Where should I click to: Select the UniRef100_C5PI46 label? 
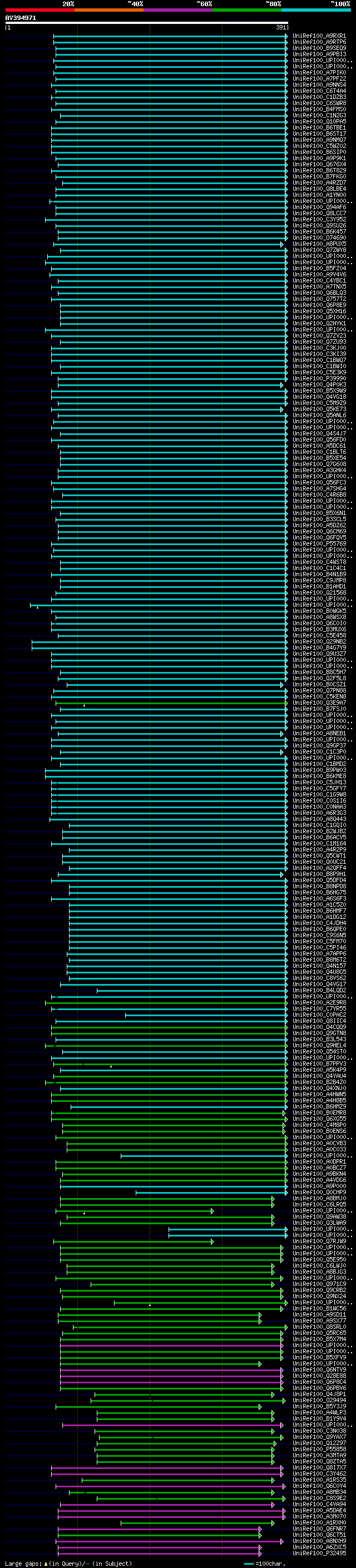319,948
